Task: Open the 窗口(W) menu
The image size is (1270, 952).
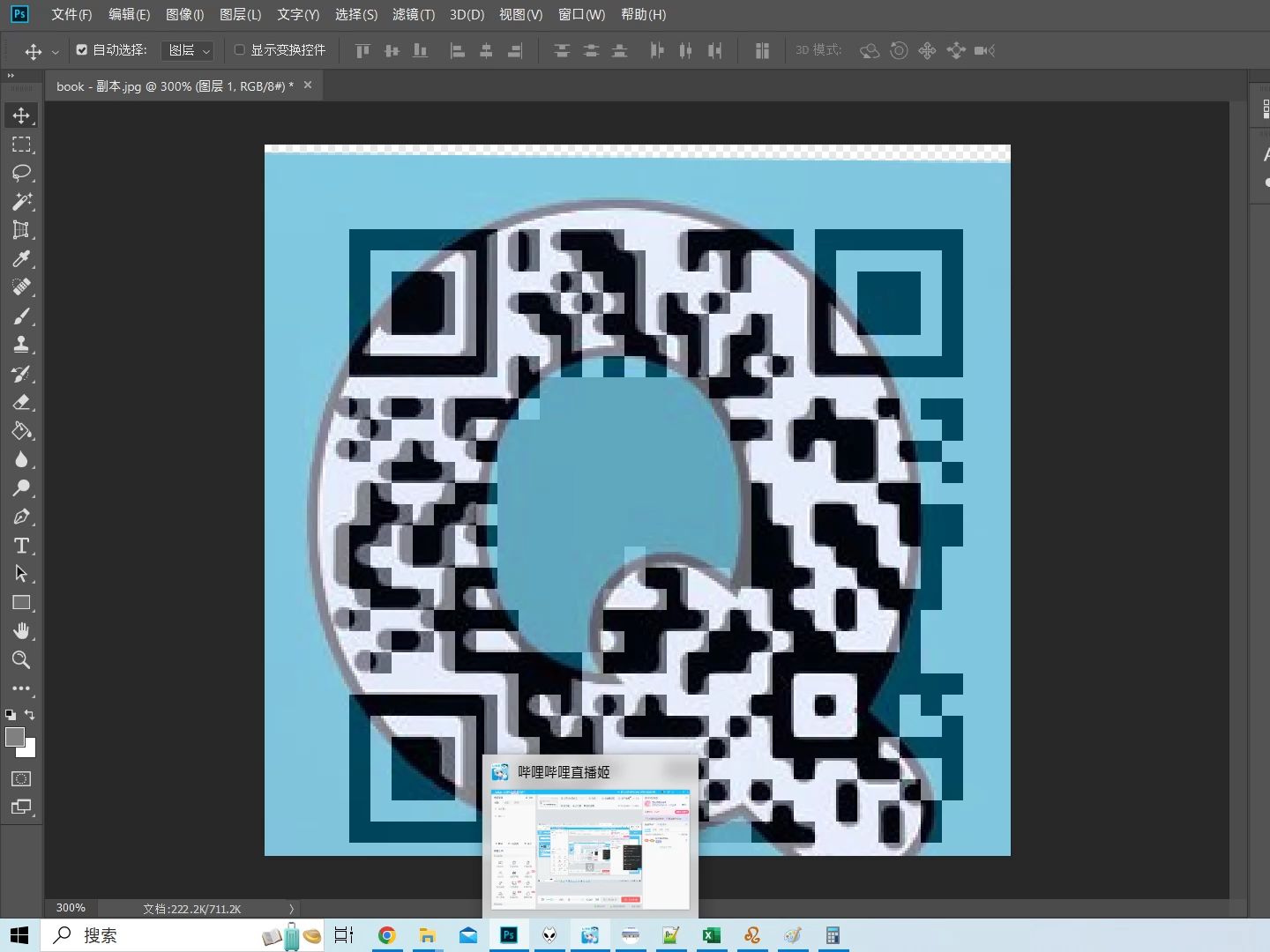Action: tap(582, 15)
